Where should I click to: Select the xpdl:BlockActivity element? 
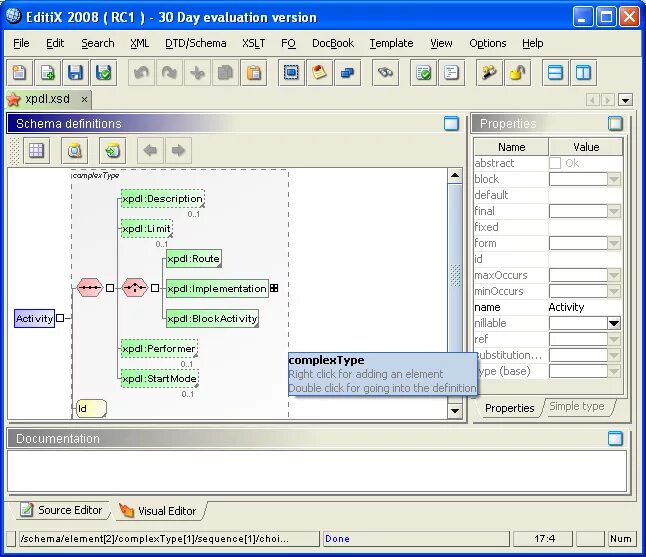coord(212,318)
